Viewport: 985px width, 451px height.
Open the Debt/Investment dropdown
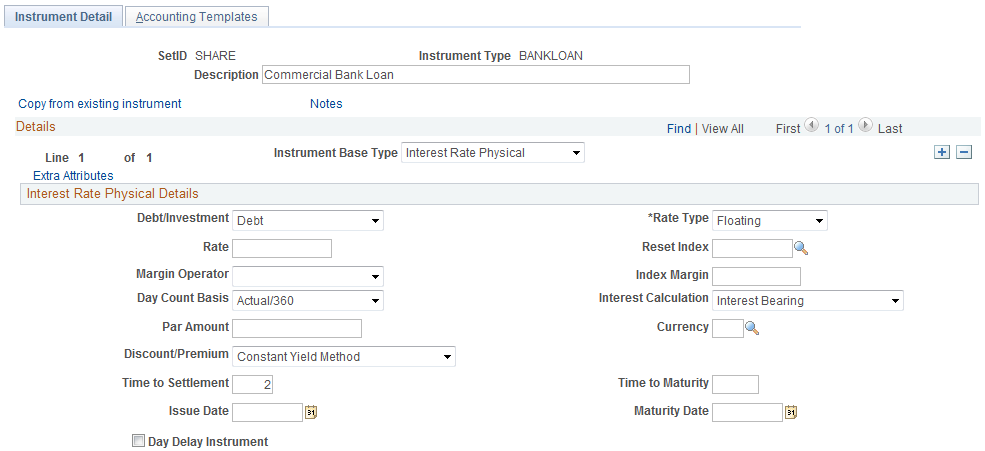(x=307, y=221)
